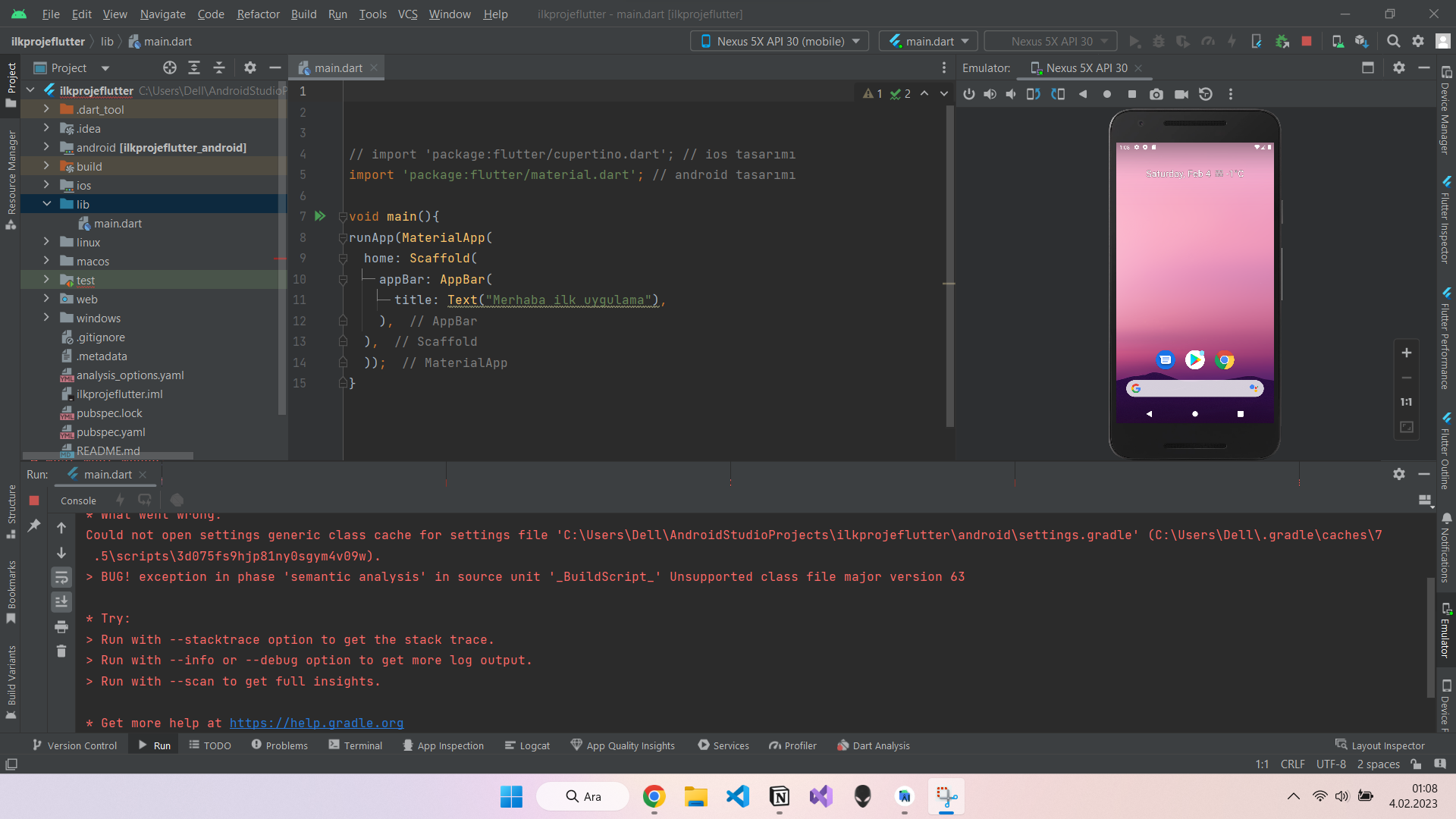Open Dart Analysis tool window
1456x819 pixels.
point(874,745)
